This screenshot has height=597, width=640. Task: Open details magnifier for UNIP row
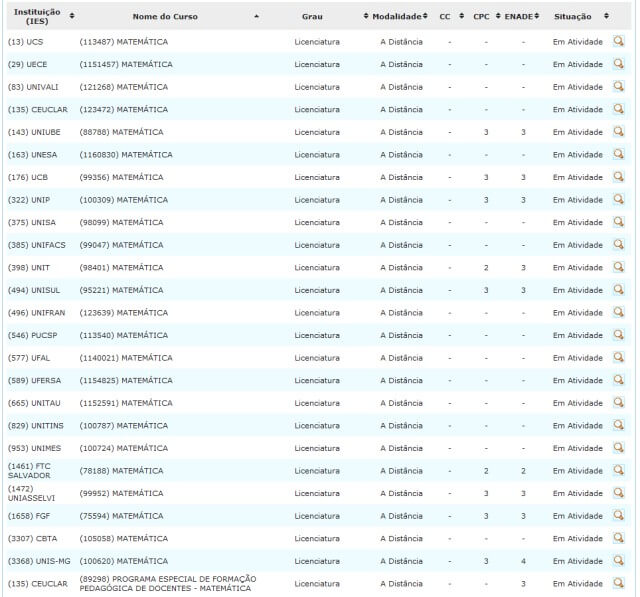618,199
